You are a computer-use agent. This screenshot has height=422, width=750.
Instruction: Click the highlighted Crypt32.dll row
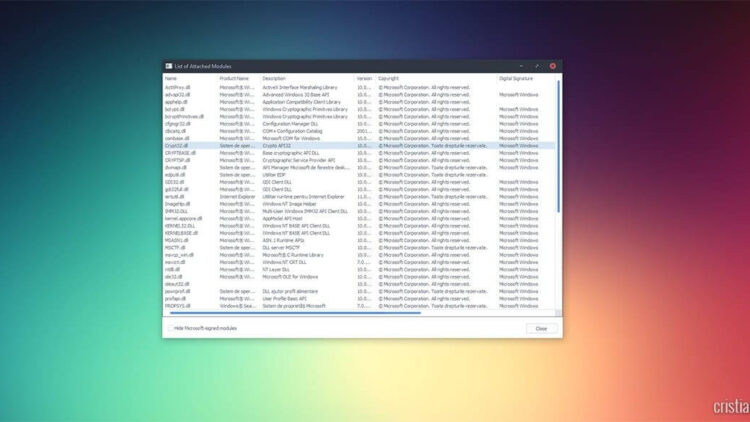pyautogui.click(x=359, y=145)
